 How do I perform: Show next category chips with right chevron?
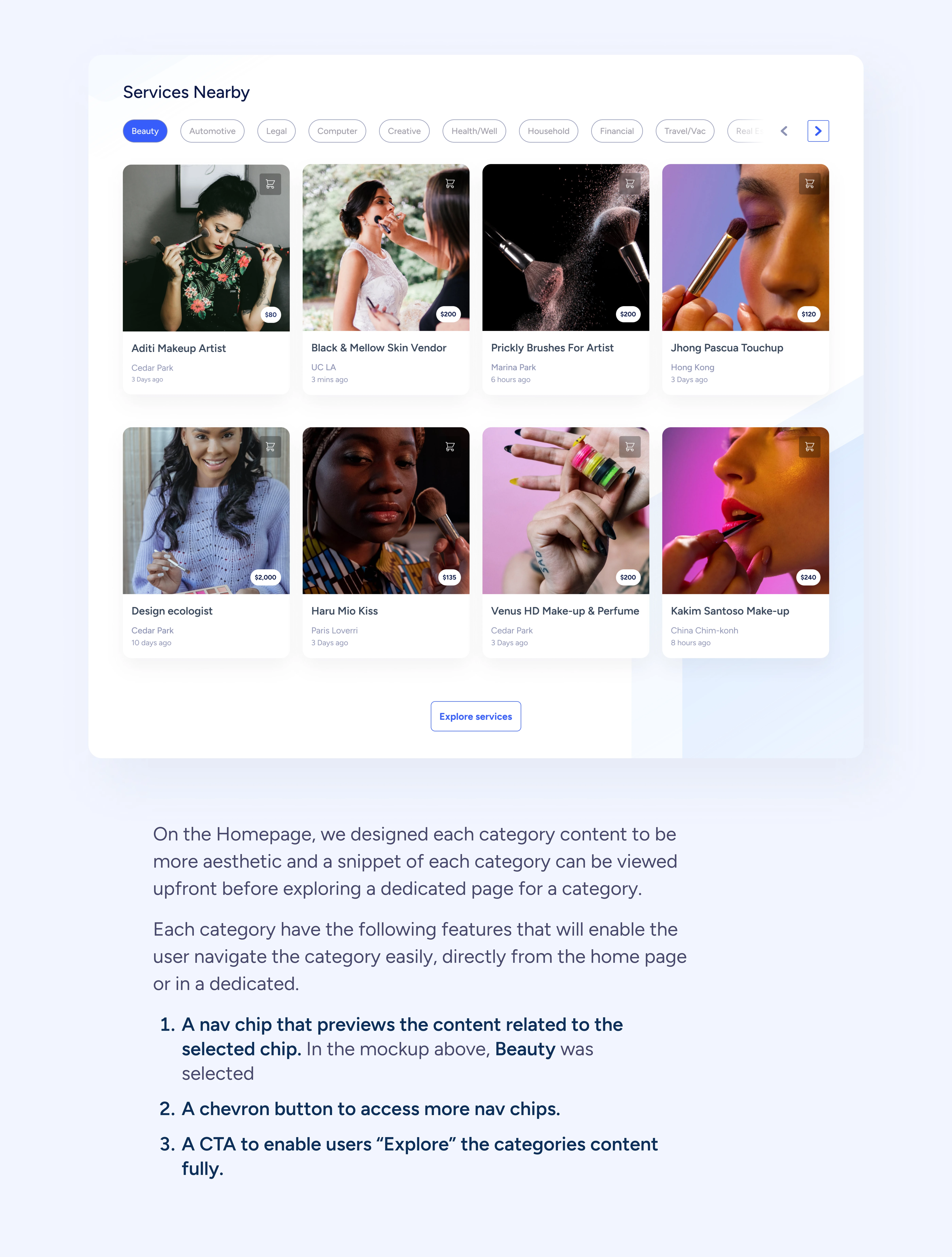(818, 131)
